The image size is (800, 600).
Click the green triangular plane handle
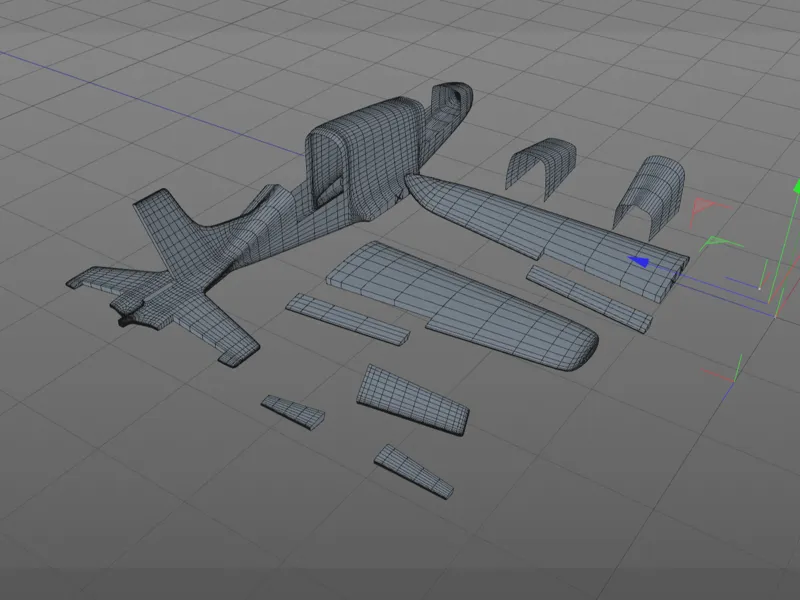tap(718, 243)
